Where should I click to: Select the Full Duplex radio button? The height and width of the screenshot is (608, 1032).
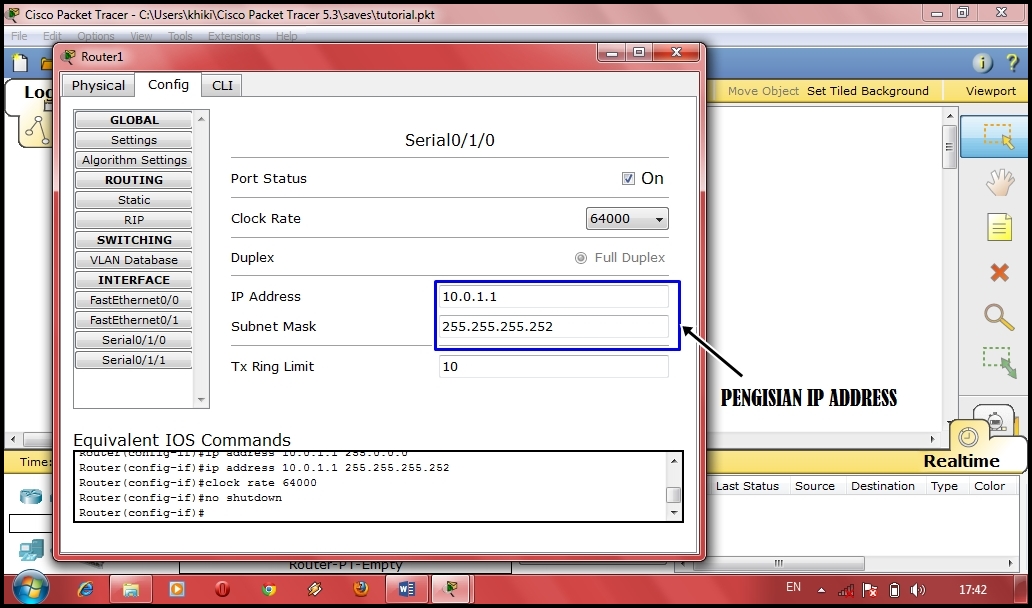pos(580,258)
